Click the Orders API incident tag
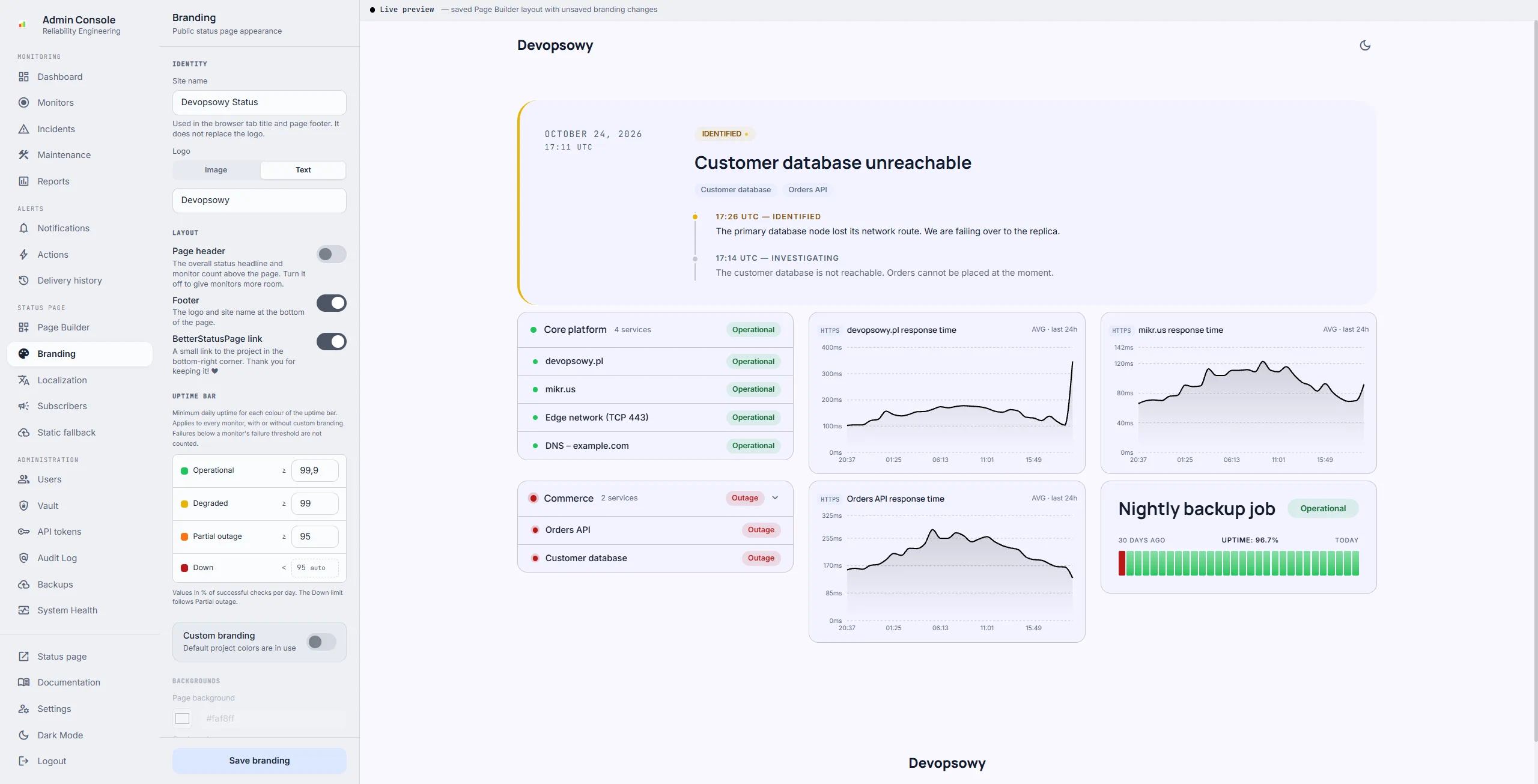Image resolution: width=1538 pixels, height=784 pixels. [x=807, y=190]
